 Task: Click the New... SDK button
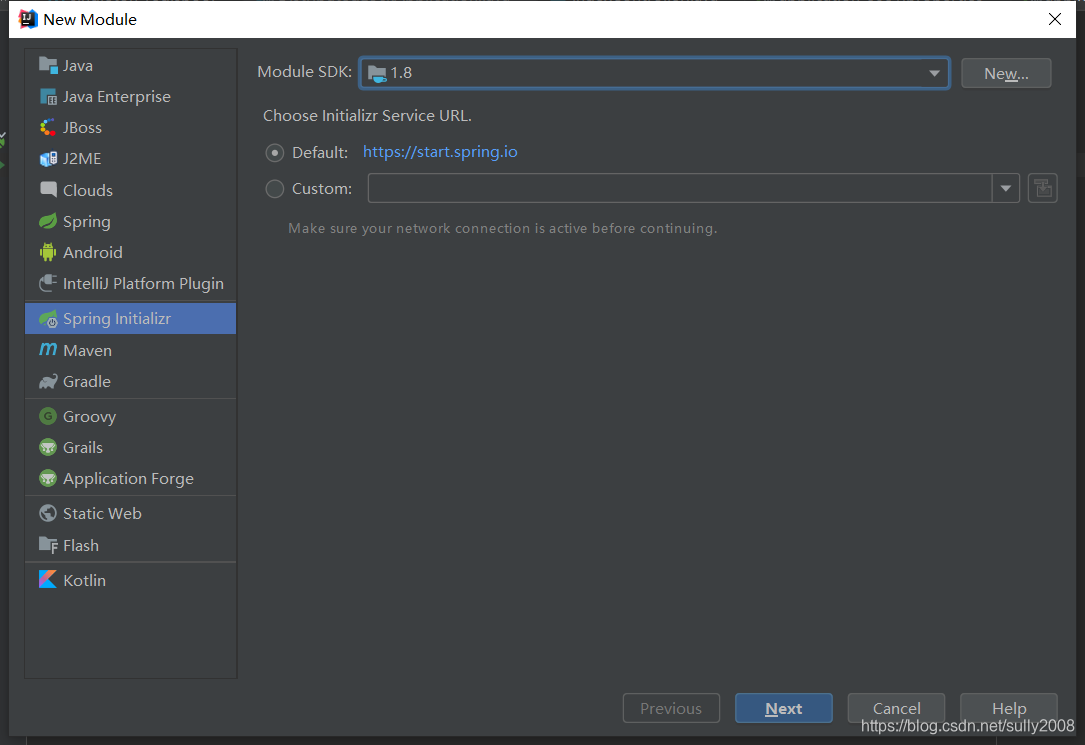tap(1005, 73)
